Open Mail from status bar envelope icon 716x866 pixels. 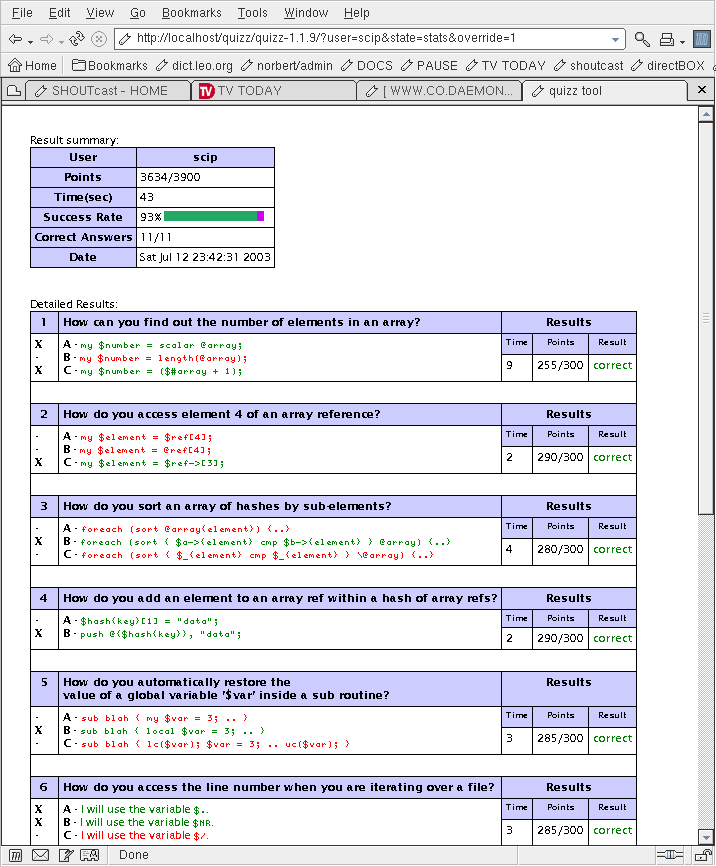[40, 856]
